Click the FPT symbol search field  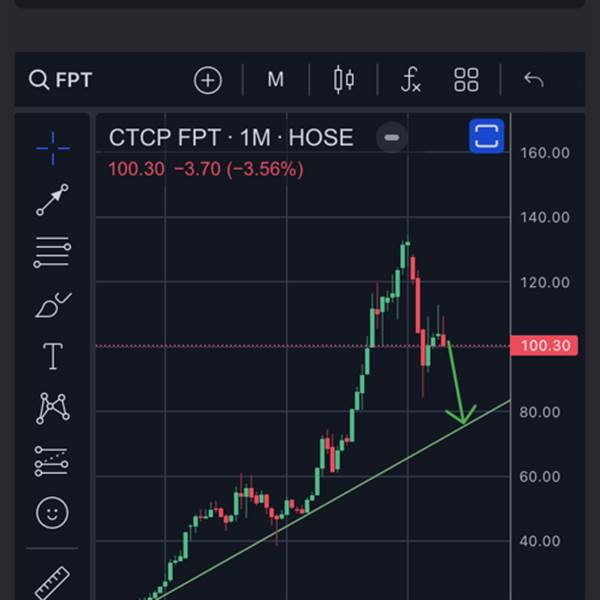(x=60, y=80)
